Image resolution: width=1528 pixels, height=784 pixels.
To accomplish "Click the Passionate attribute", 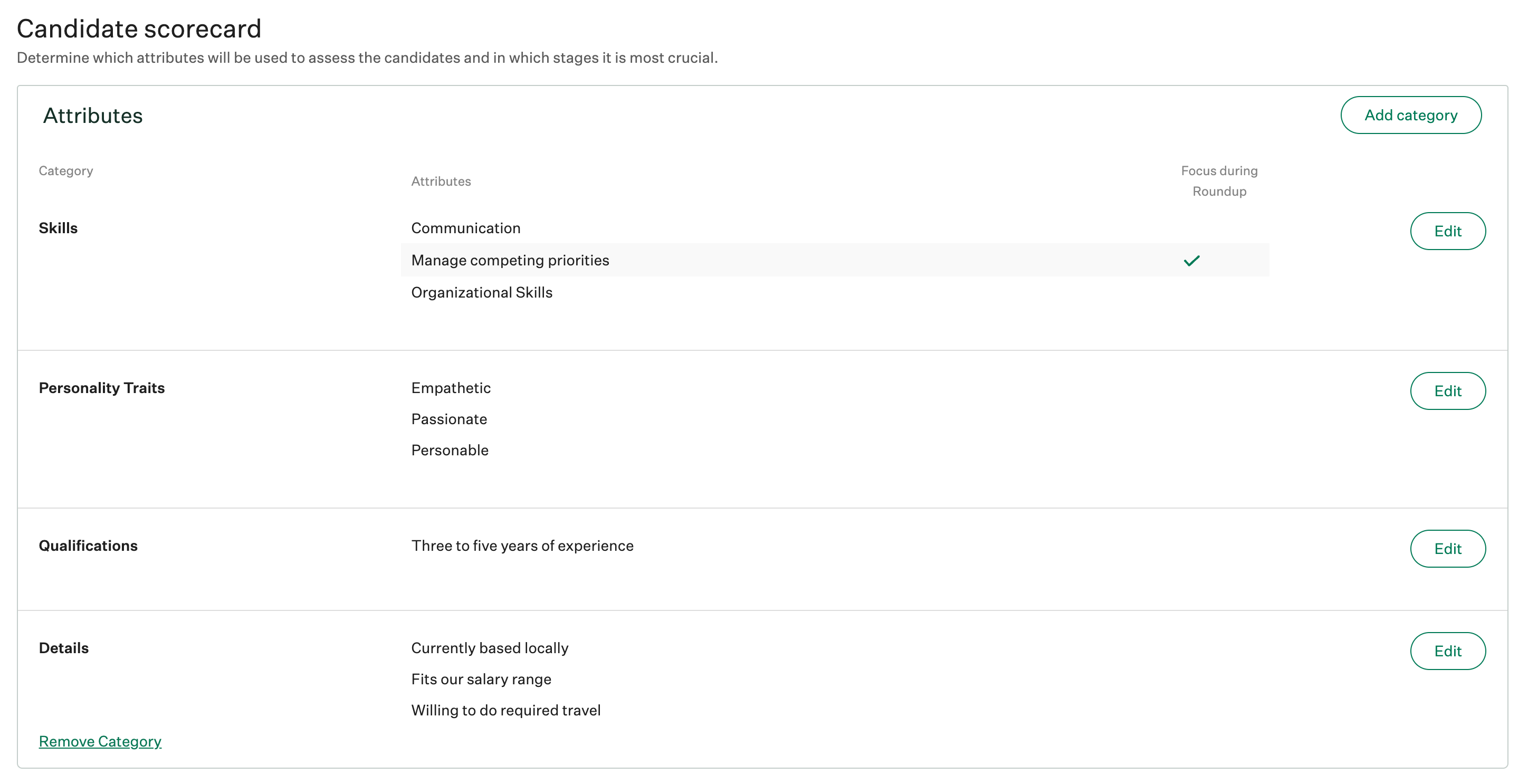I will (449, 419).
